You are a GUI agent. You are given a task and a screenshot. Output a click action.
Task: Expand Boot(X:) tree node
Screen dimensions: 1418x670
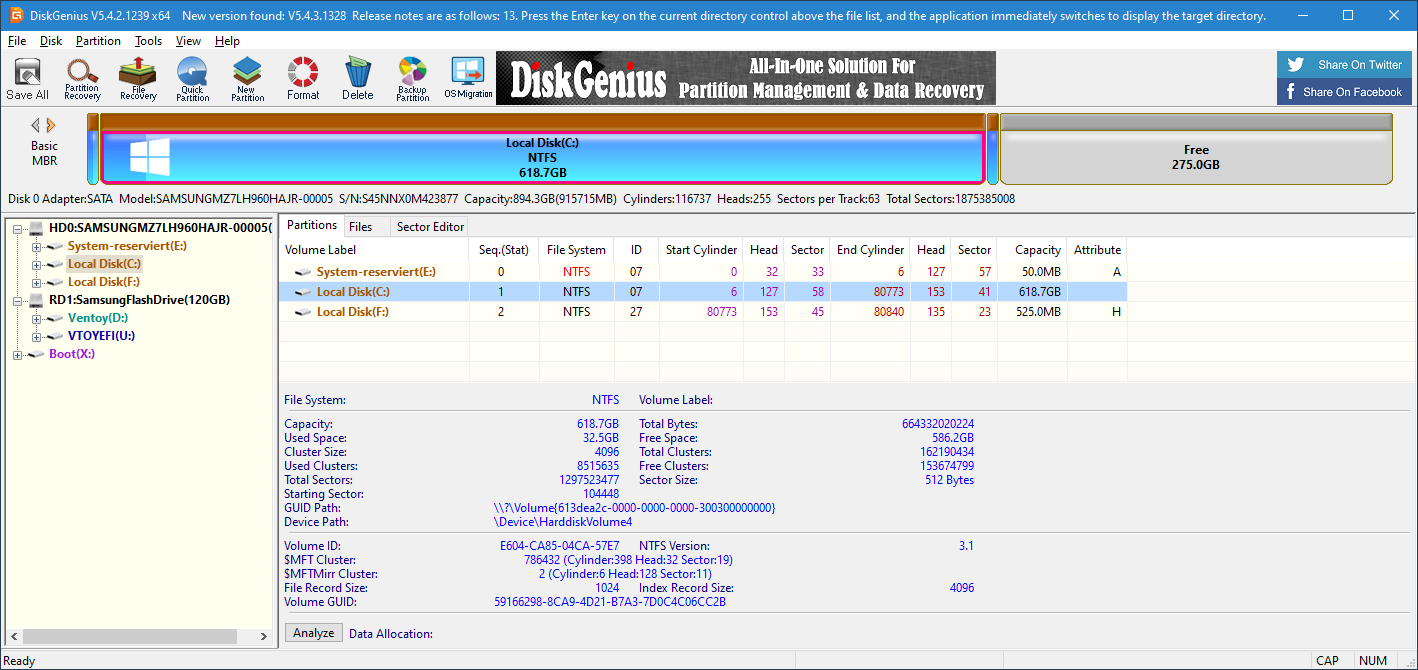click(x=17, y=354)
